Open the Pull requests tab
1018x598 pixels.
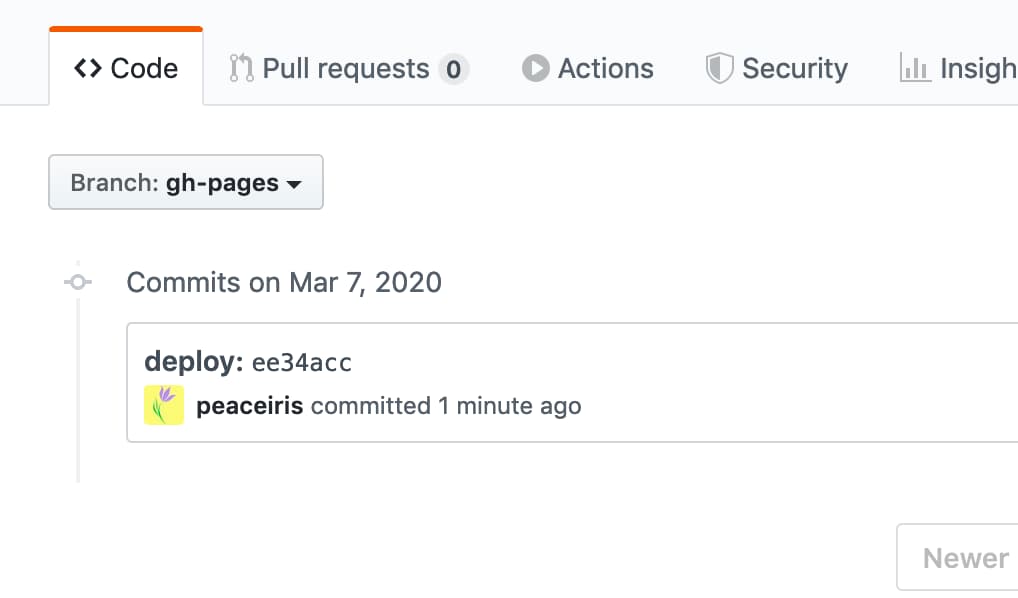click(345, 68)
